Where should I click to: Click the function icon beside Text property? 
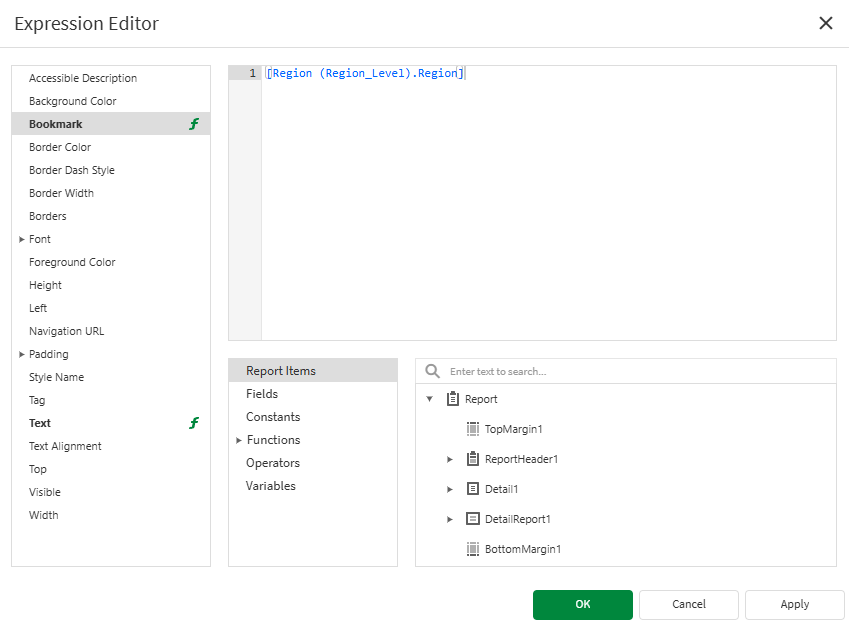(193, 423)
